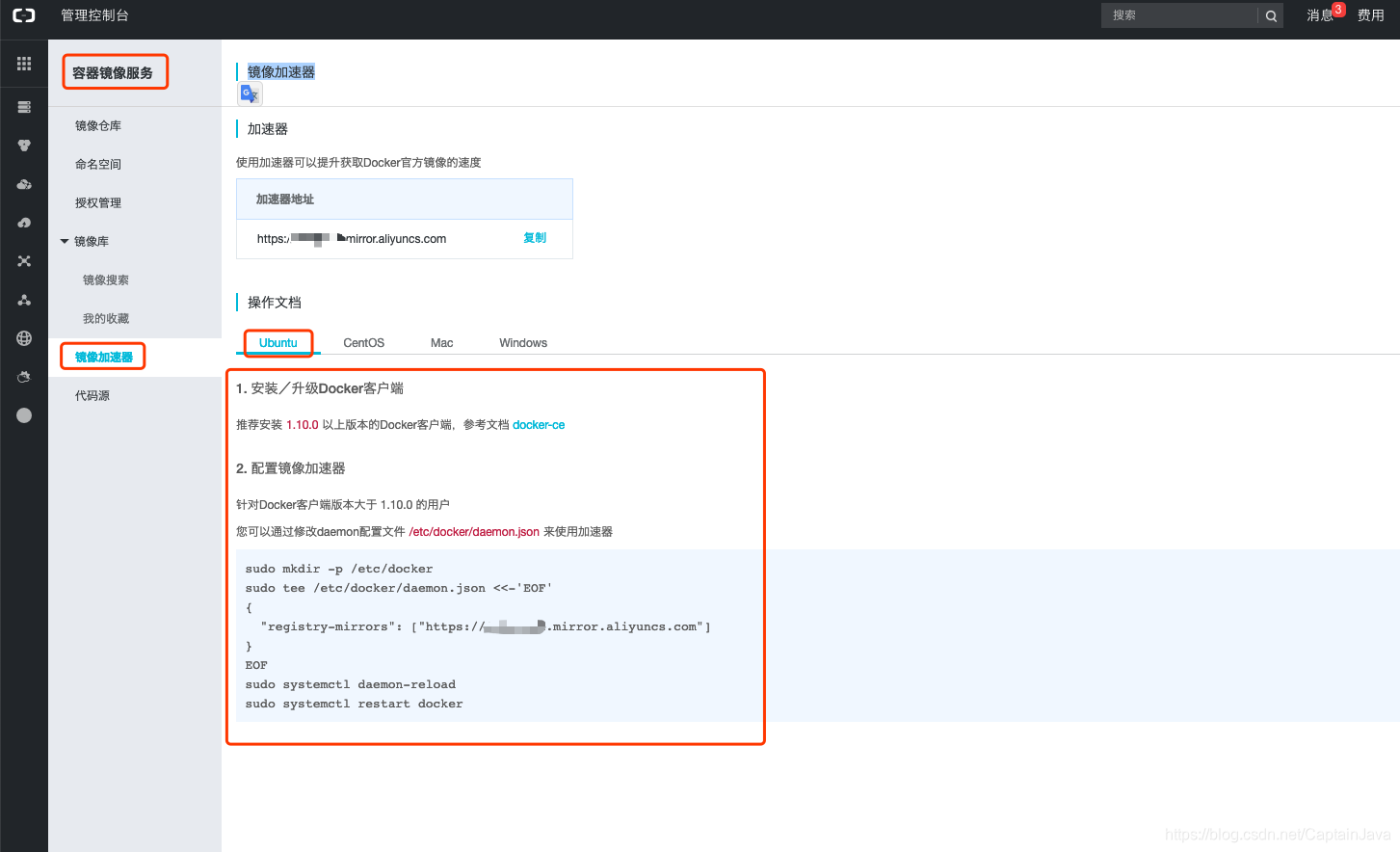This screenshot has height=852, width=1400.
Task: Open 消息 messages in top bar
Action: [1319, 15]
